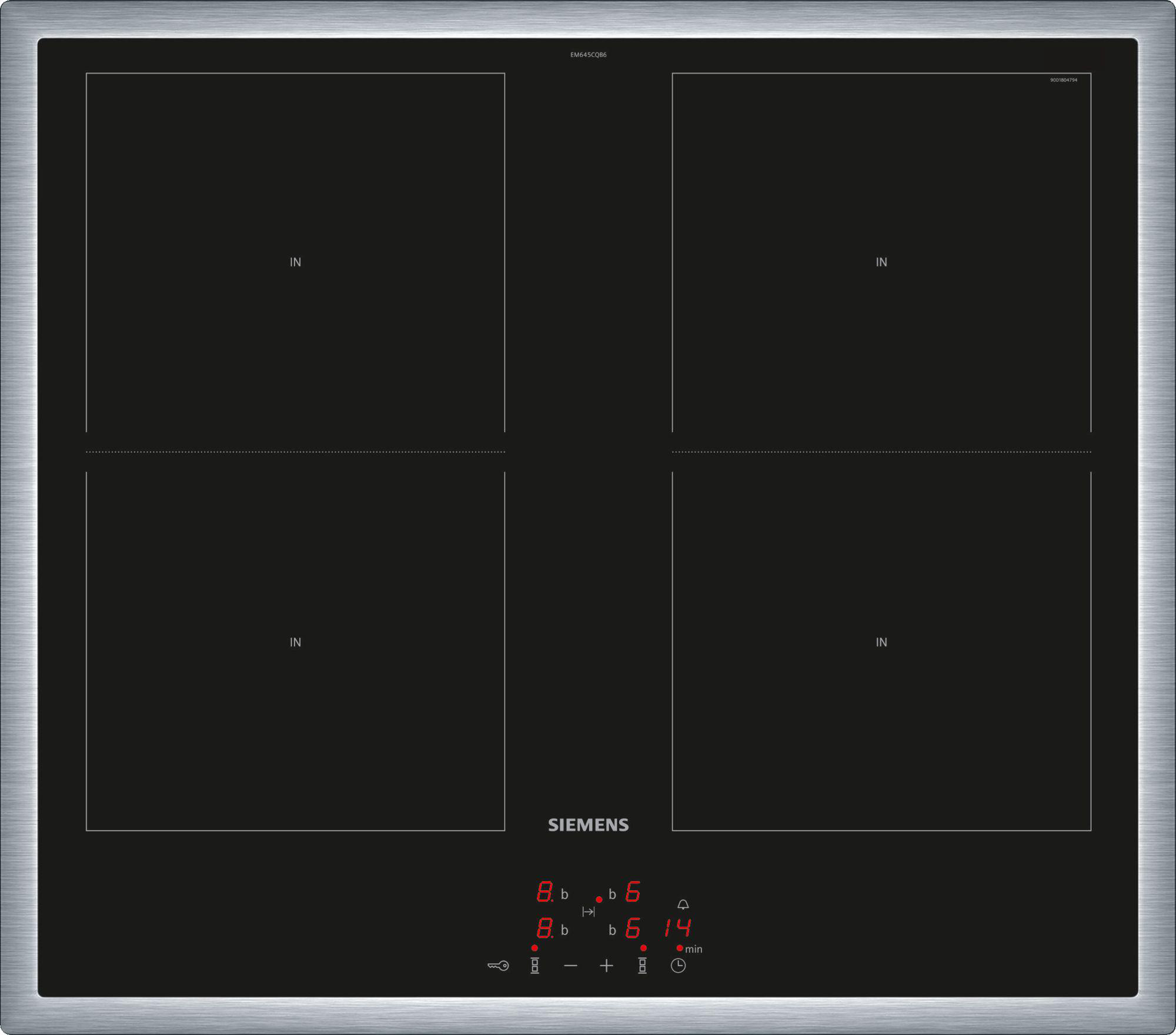Viewport: 1176px width, 1035px height.
Task: Tap the switch-off timer arrow icon
Action: (589, 912)
